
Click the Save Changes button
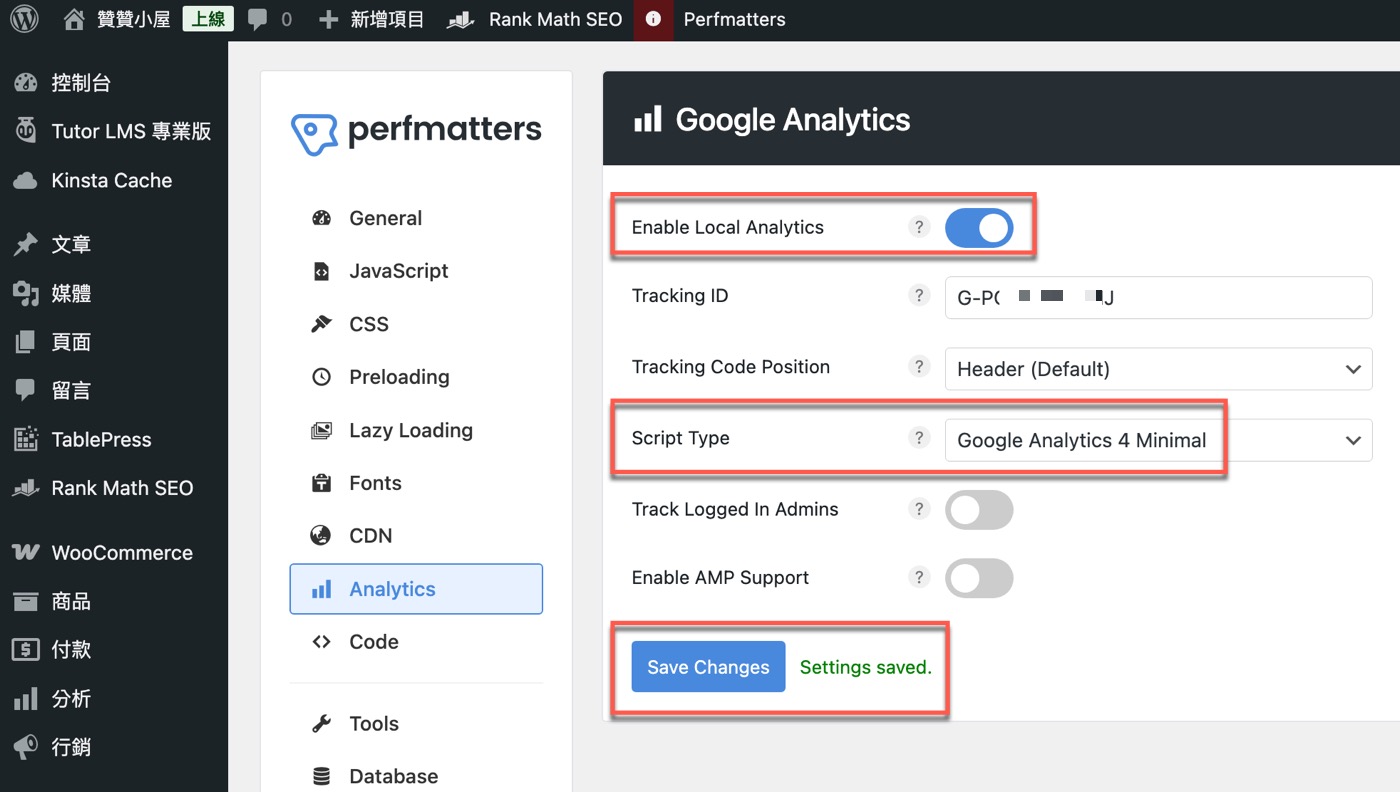point(708,667)
